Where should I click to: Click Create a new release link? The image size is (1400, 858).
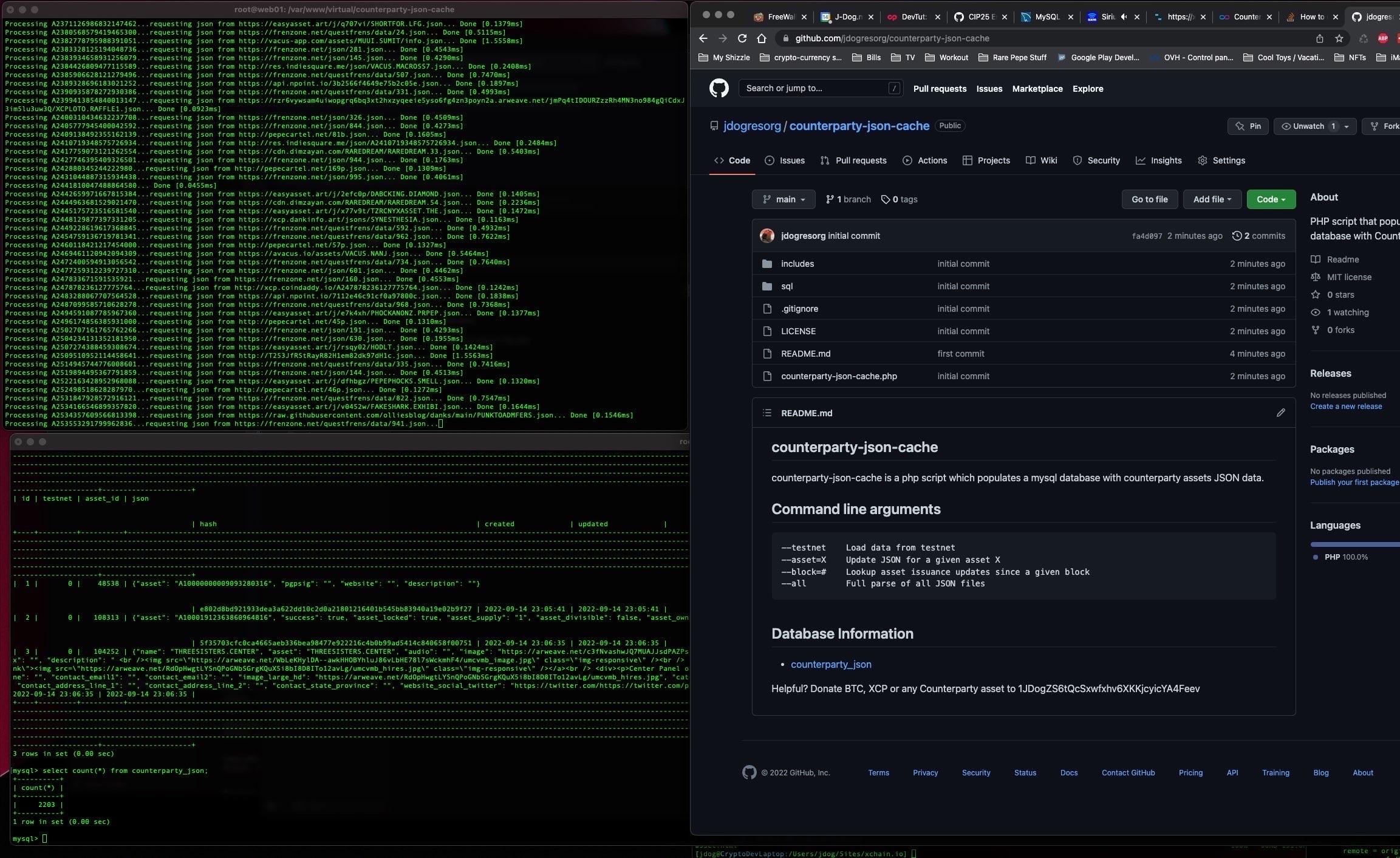[x=1346, y=407]
